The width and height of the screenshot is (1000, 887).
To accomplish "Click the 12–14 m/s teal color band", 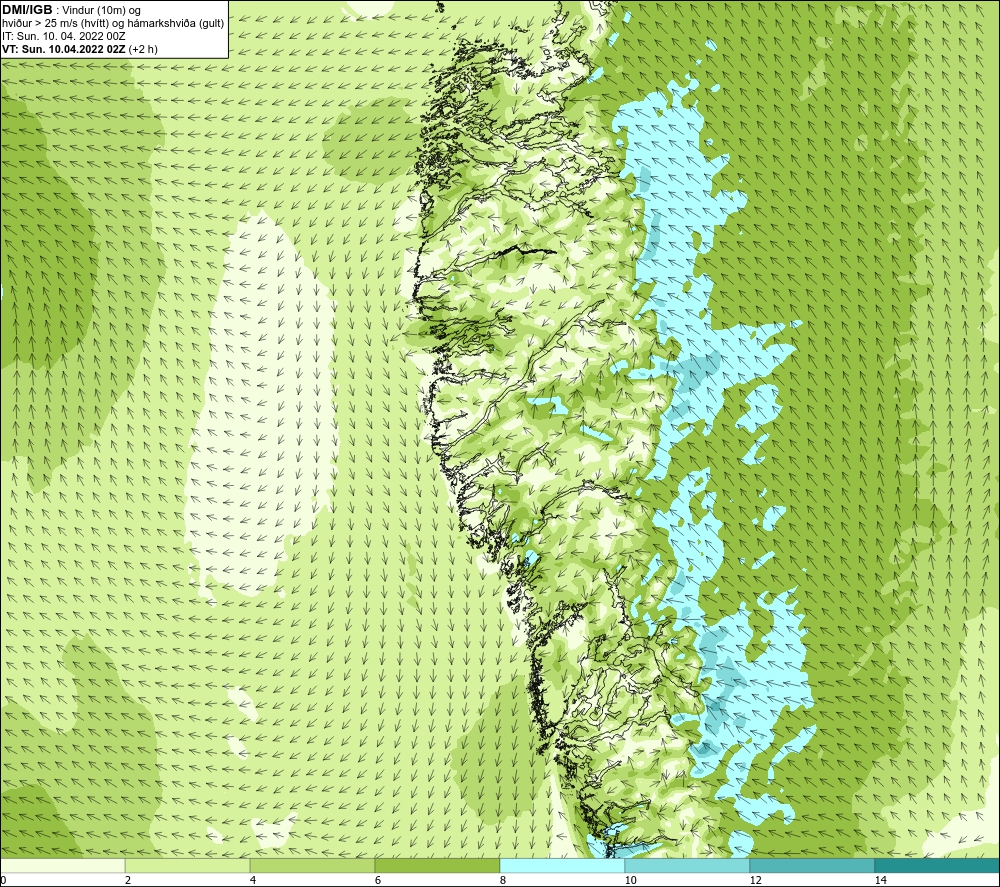I will click(812, 865).
